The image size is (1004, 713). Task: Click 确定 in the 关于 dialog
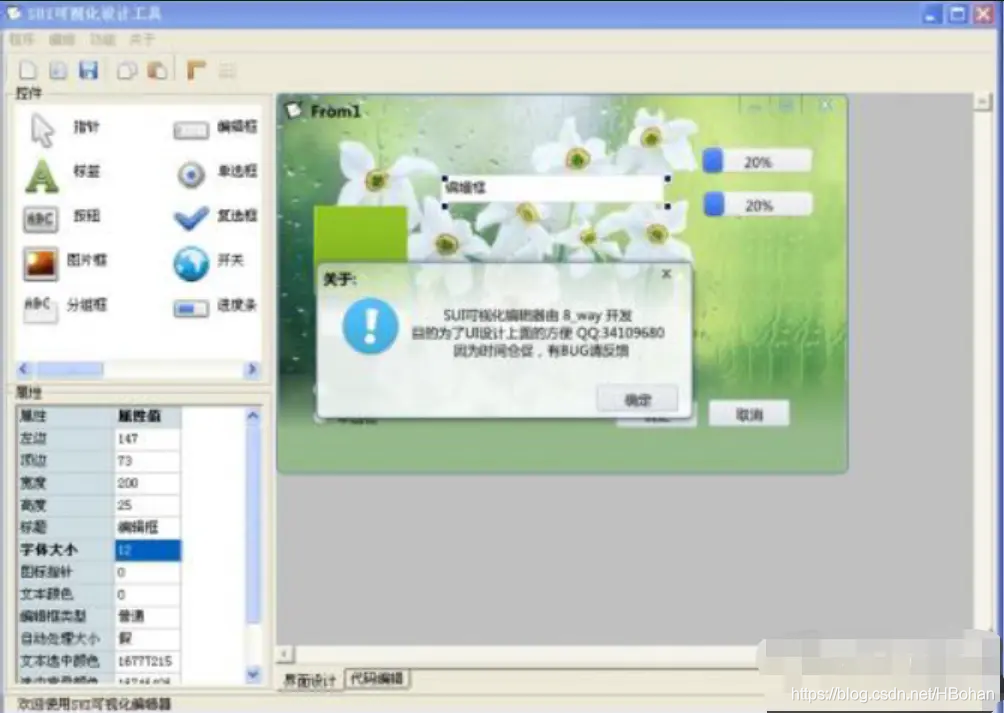coord(637,399)
